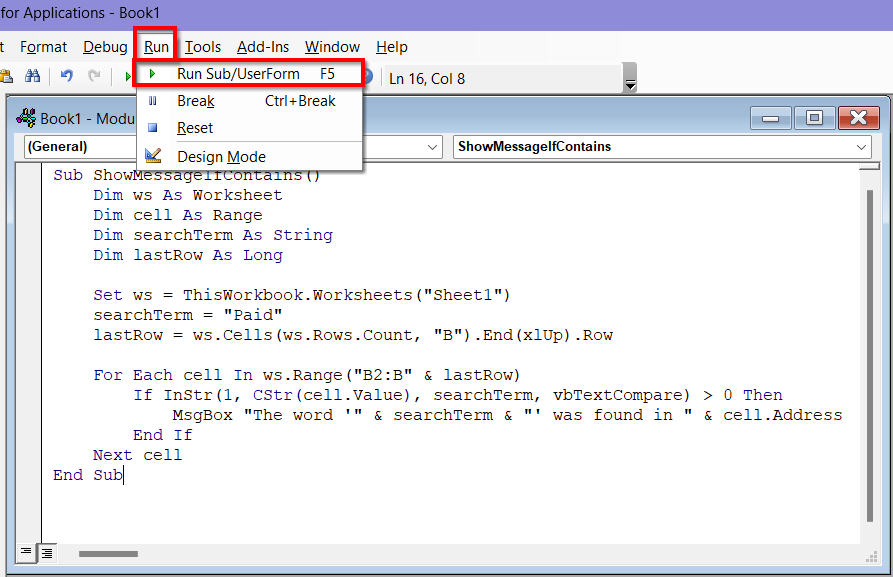The width and height of the screenshot is (893, 577).
Task: Click the Redo arrow icon
Action: coord(94,75)
